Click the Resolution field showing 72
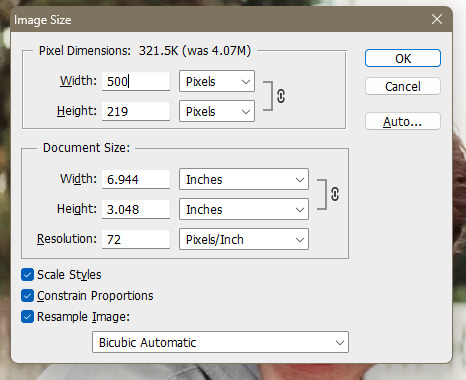This screenshot has height=380, width=466. [136, 239]
